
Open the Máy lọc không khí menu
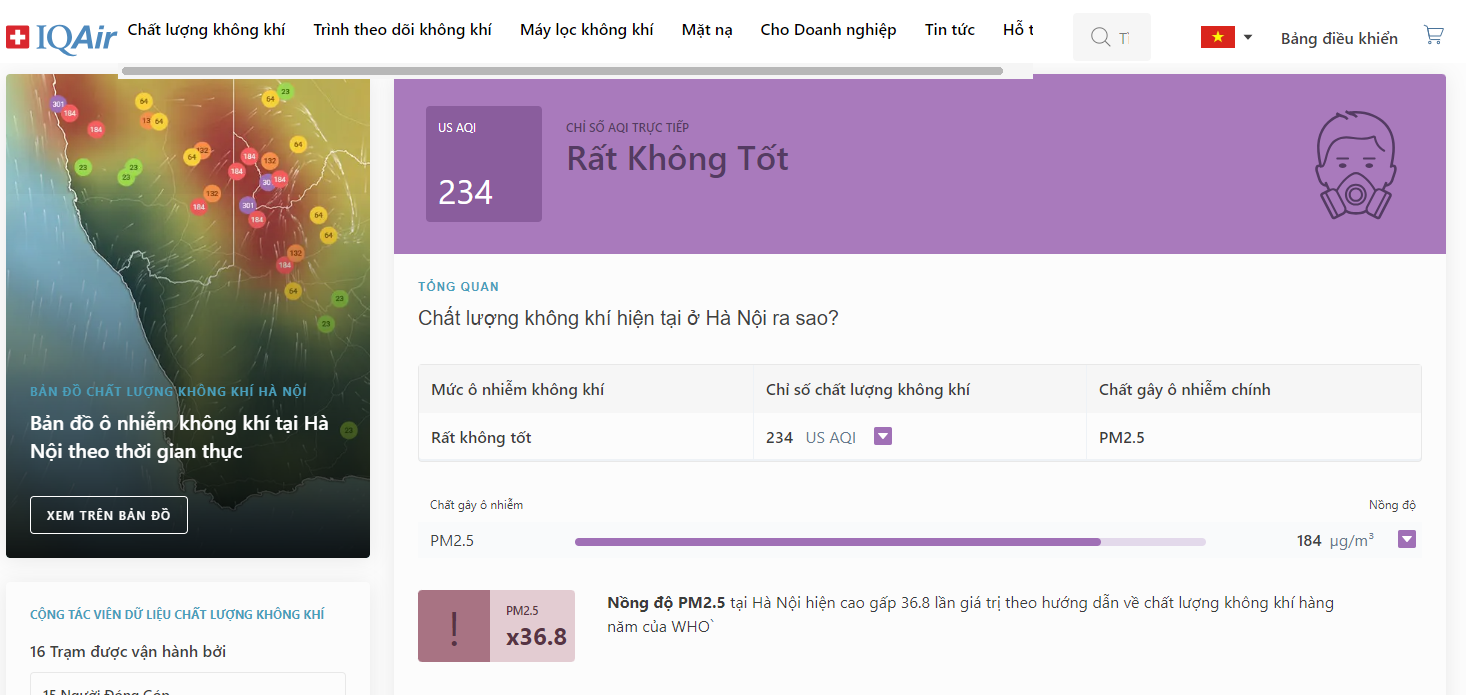[x=587, y=30]
